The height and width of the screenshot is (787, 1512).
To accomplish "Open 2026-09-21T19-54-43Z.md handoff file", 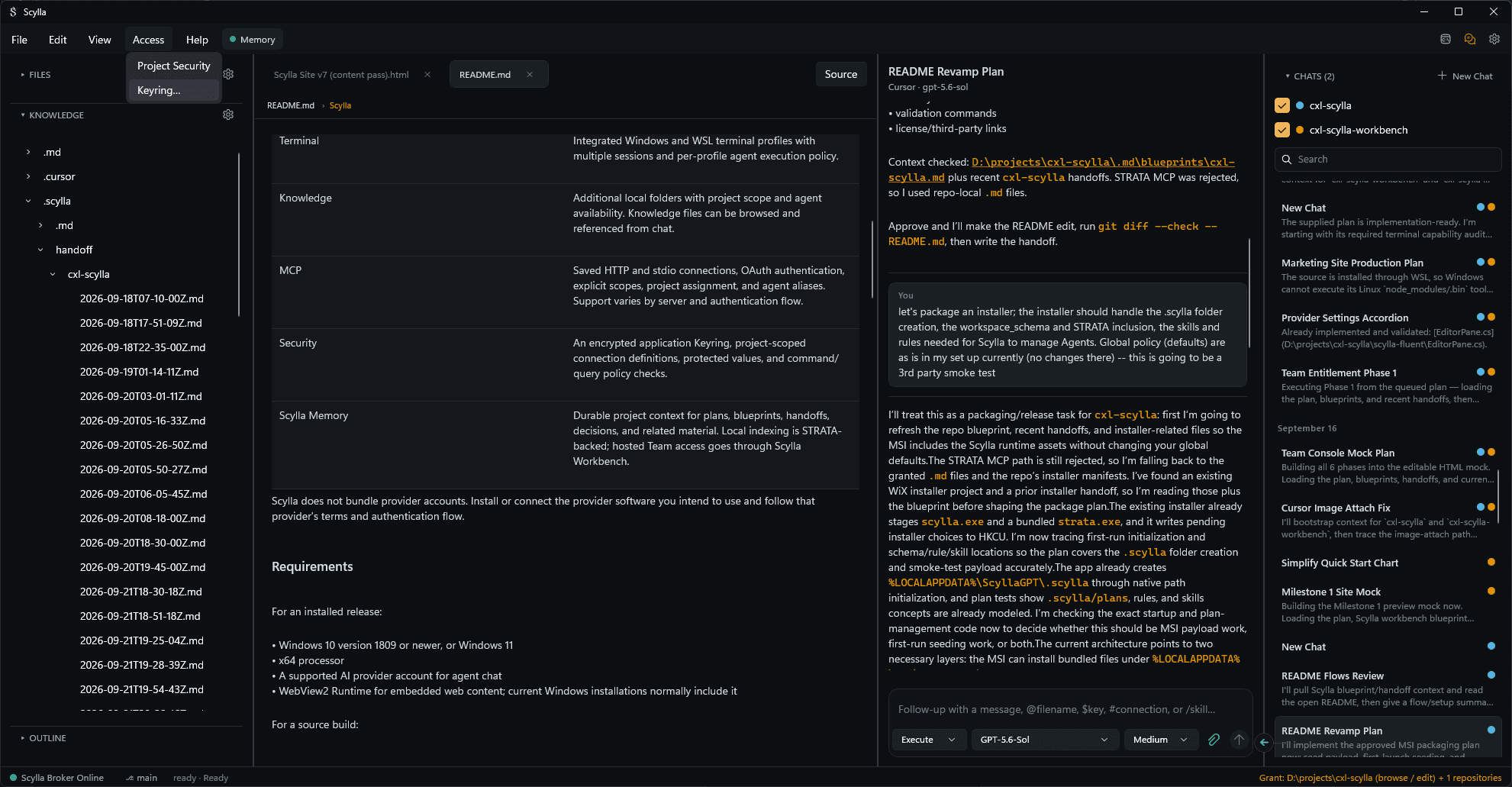I will pos(141,689).
